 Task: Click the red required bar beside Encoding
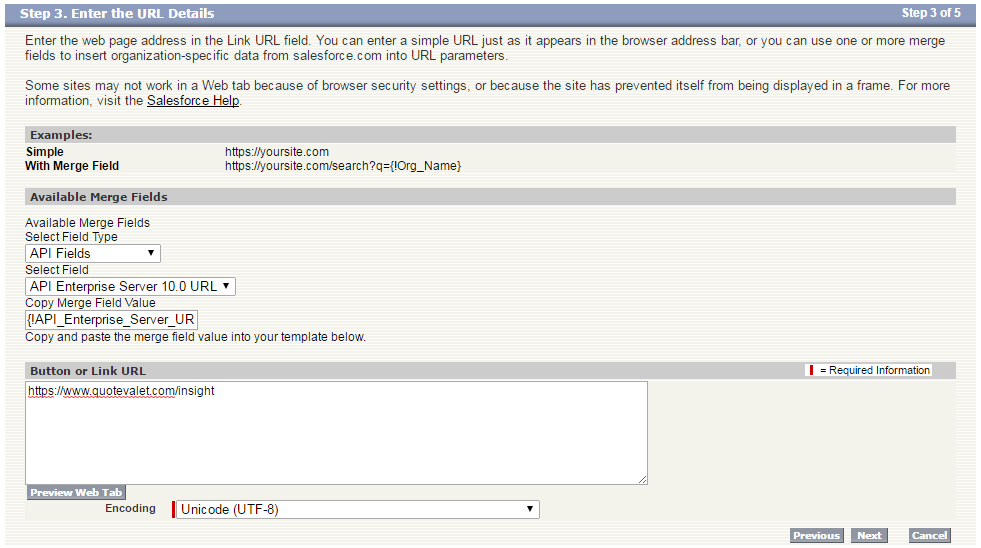click(174, 509)
